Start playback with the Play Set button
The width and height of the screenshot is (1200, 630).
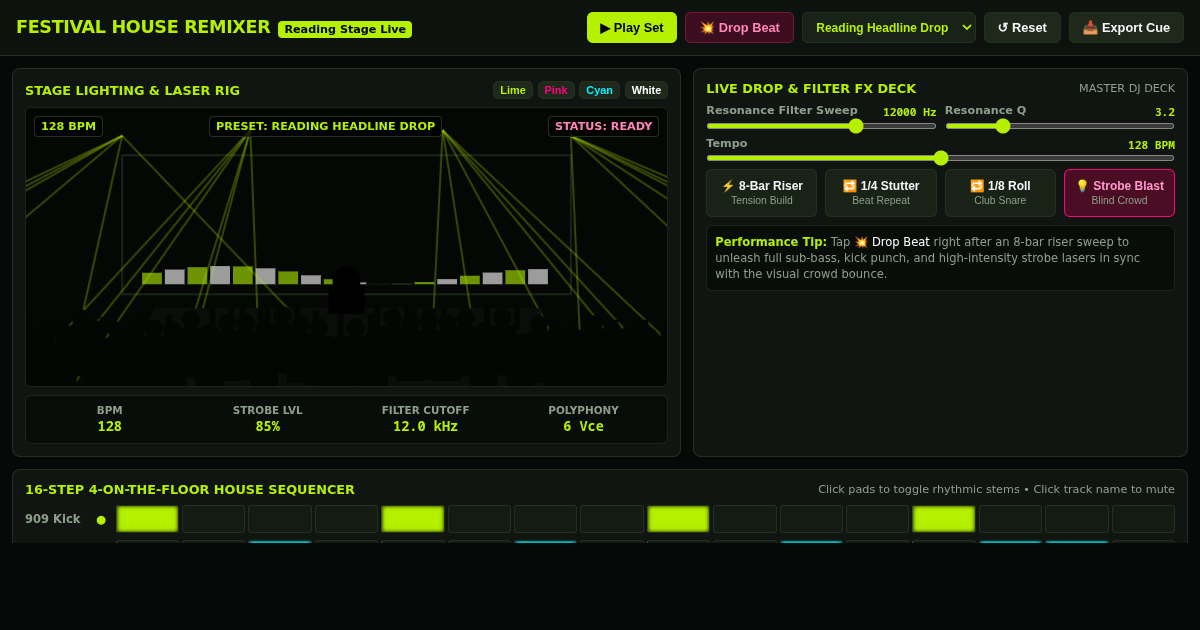point(632,28)
